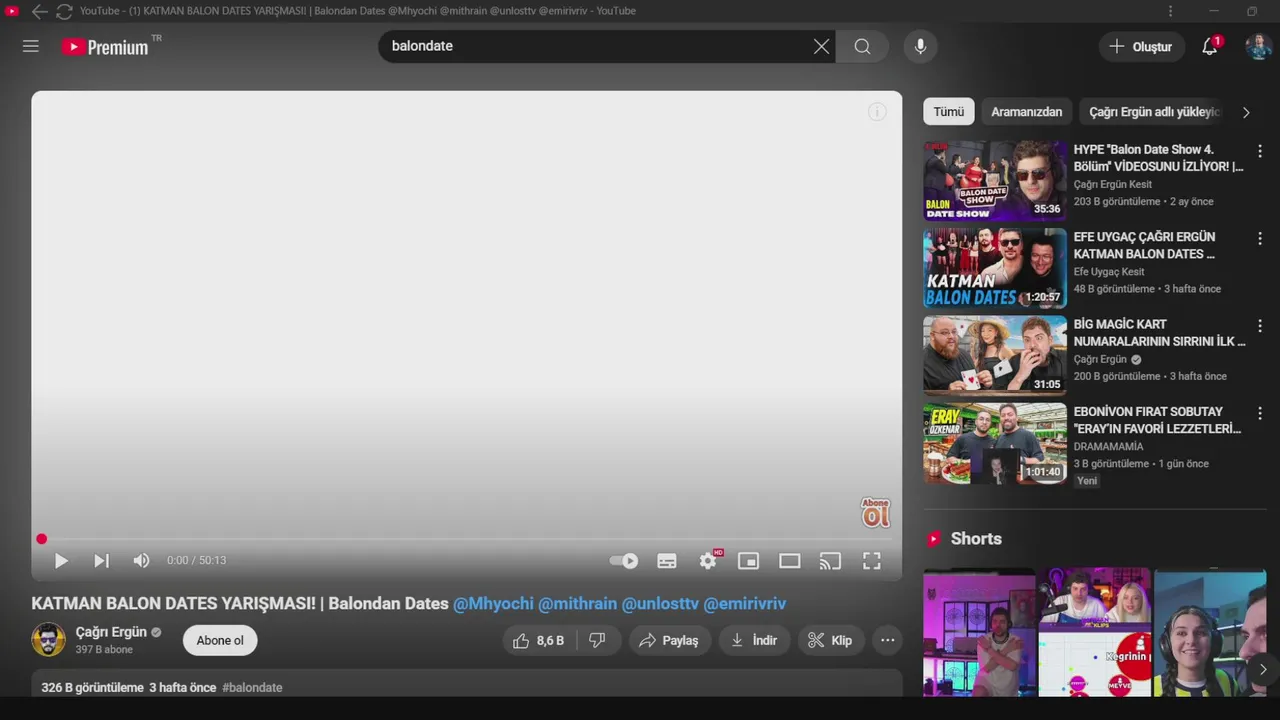This screenshot has width=1280, height=720.
Task: Open Çağrı Ergün channel avatar
Action: coord(48,640)
